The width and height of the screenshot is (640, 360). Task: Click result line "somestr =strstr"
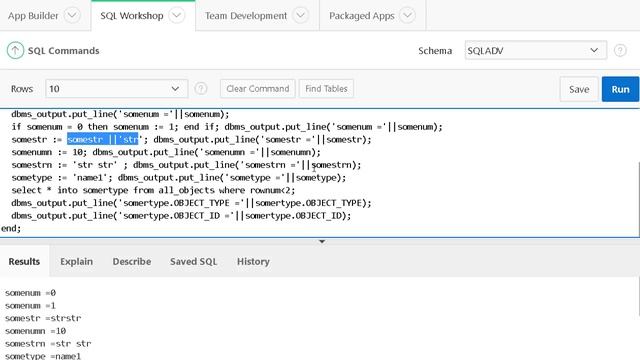[43, 318]
